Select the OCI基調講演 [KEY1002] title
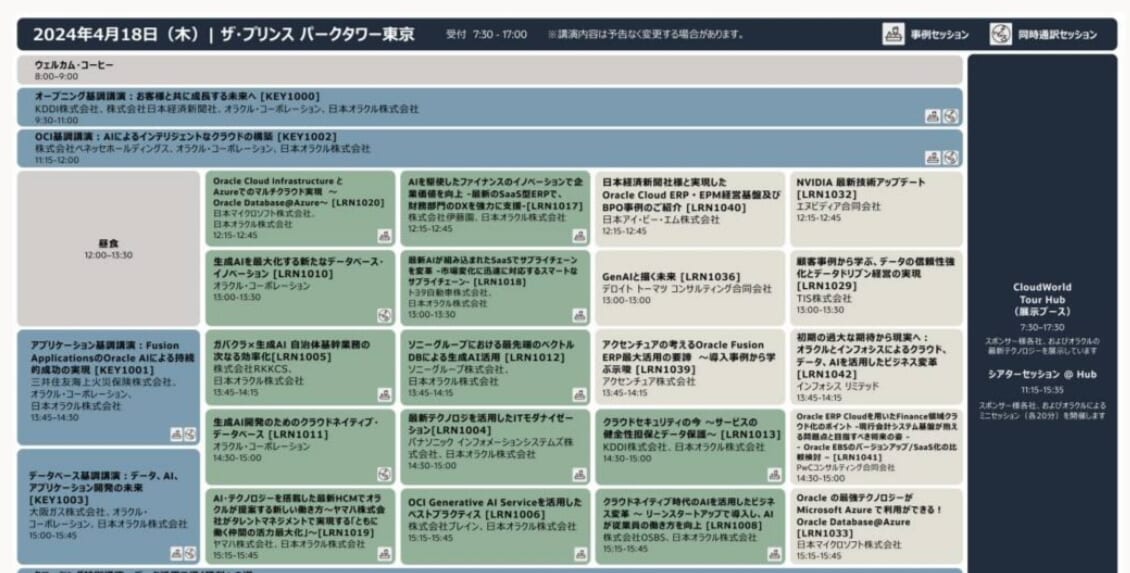The width and height of the screenshot is (1130, 573). click(185, 136)
